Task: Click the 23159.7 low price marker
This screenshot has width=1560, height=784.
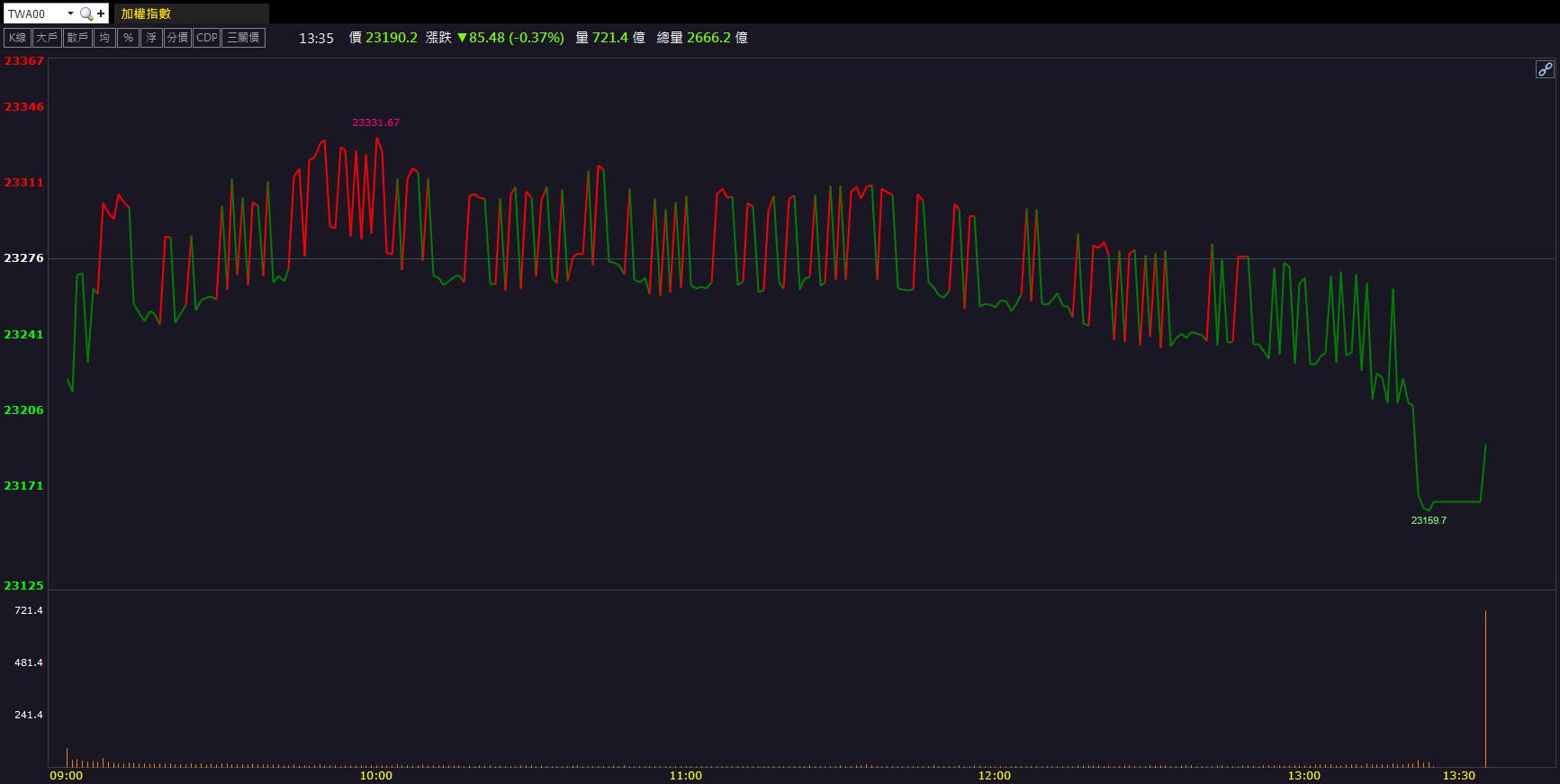Action: point(1429,520)
